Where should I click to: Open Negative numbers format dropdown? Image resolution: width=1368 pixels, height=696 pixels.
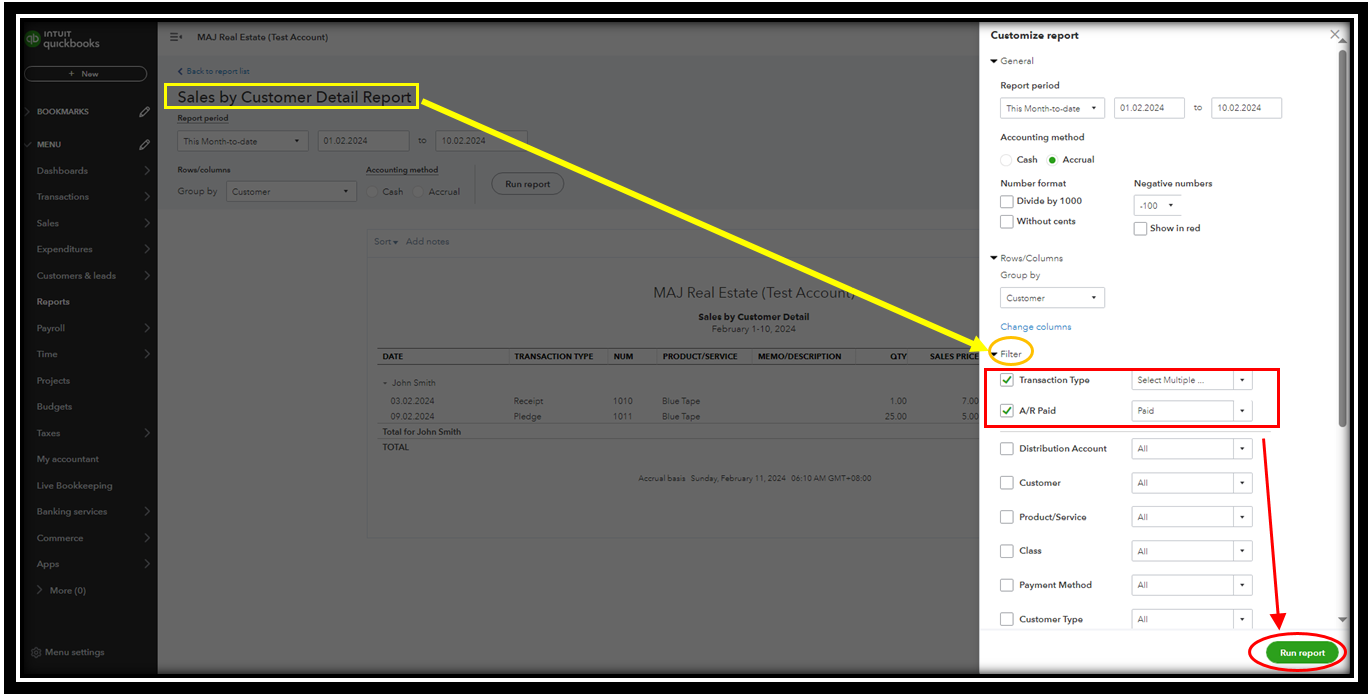1157,205
